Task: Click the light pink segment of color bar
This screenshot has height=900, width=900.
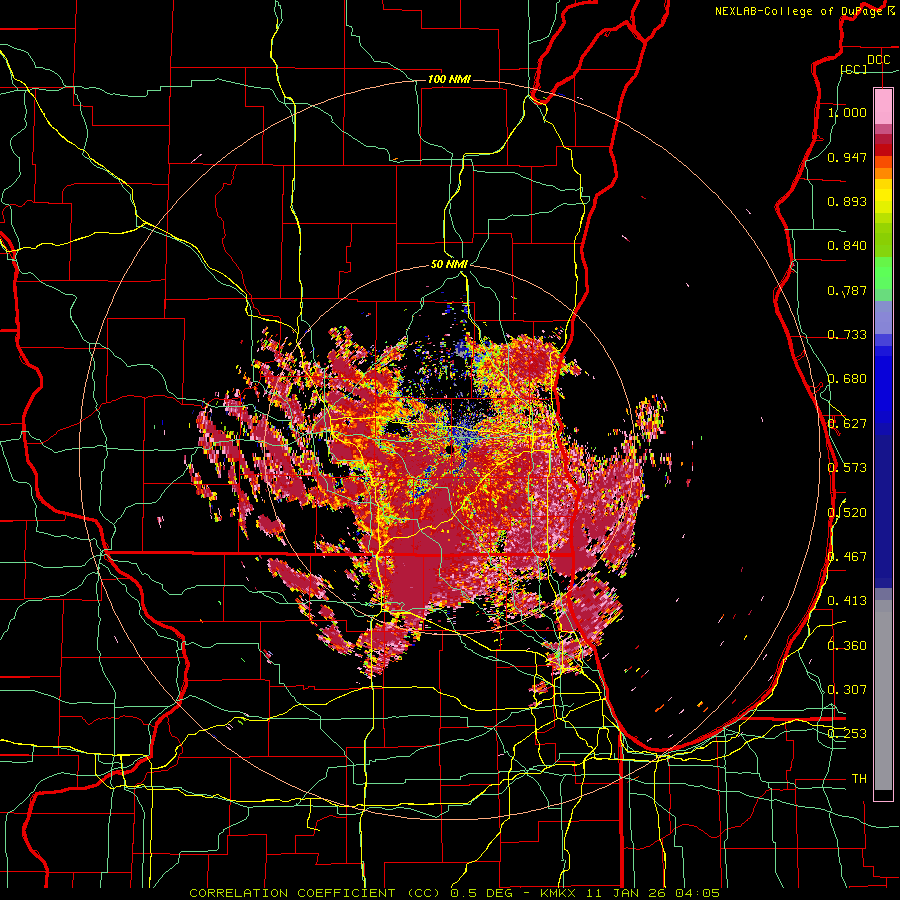Action: click(x=883, y=106)
